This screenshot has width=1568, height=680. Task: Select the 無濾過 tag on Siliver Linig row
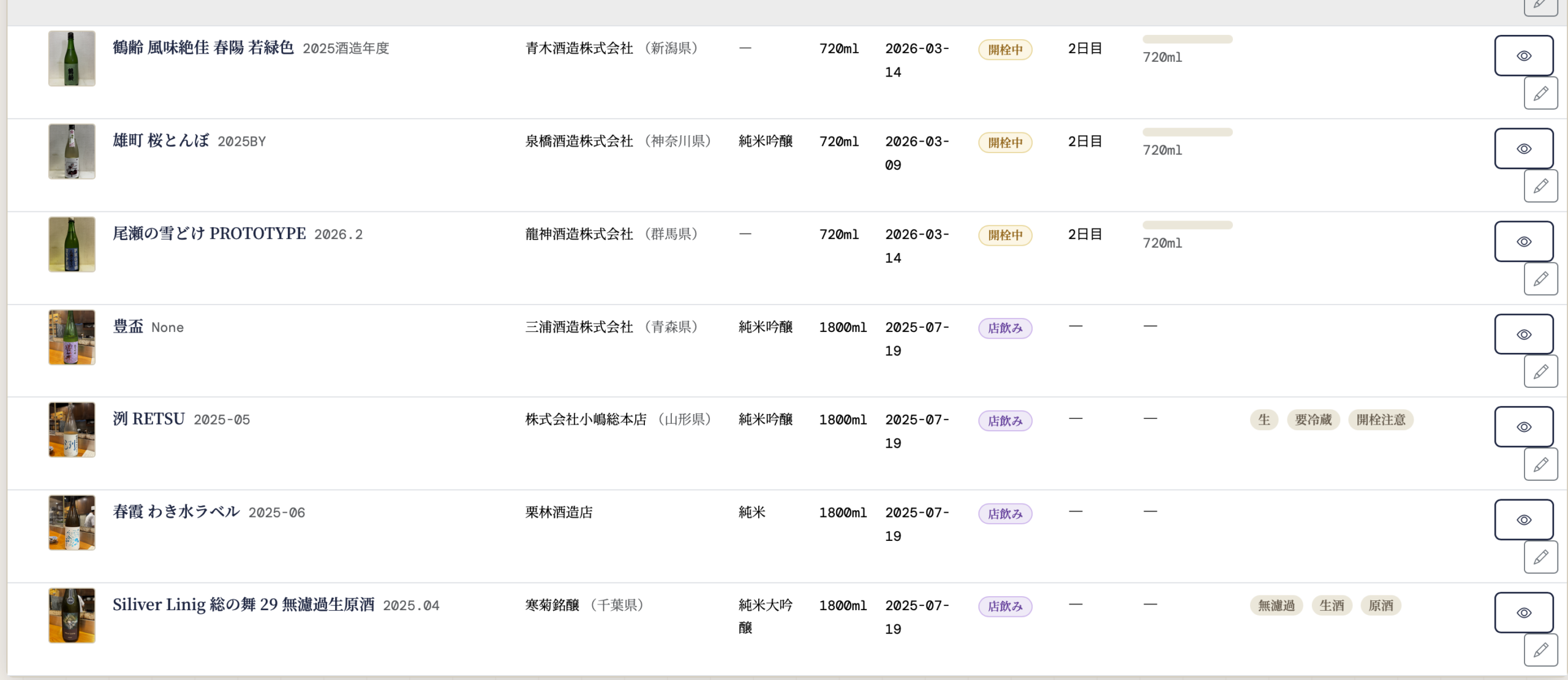tap(1276, 605)
